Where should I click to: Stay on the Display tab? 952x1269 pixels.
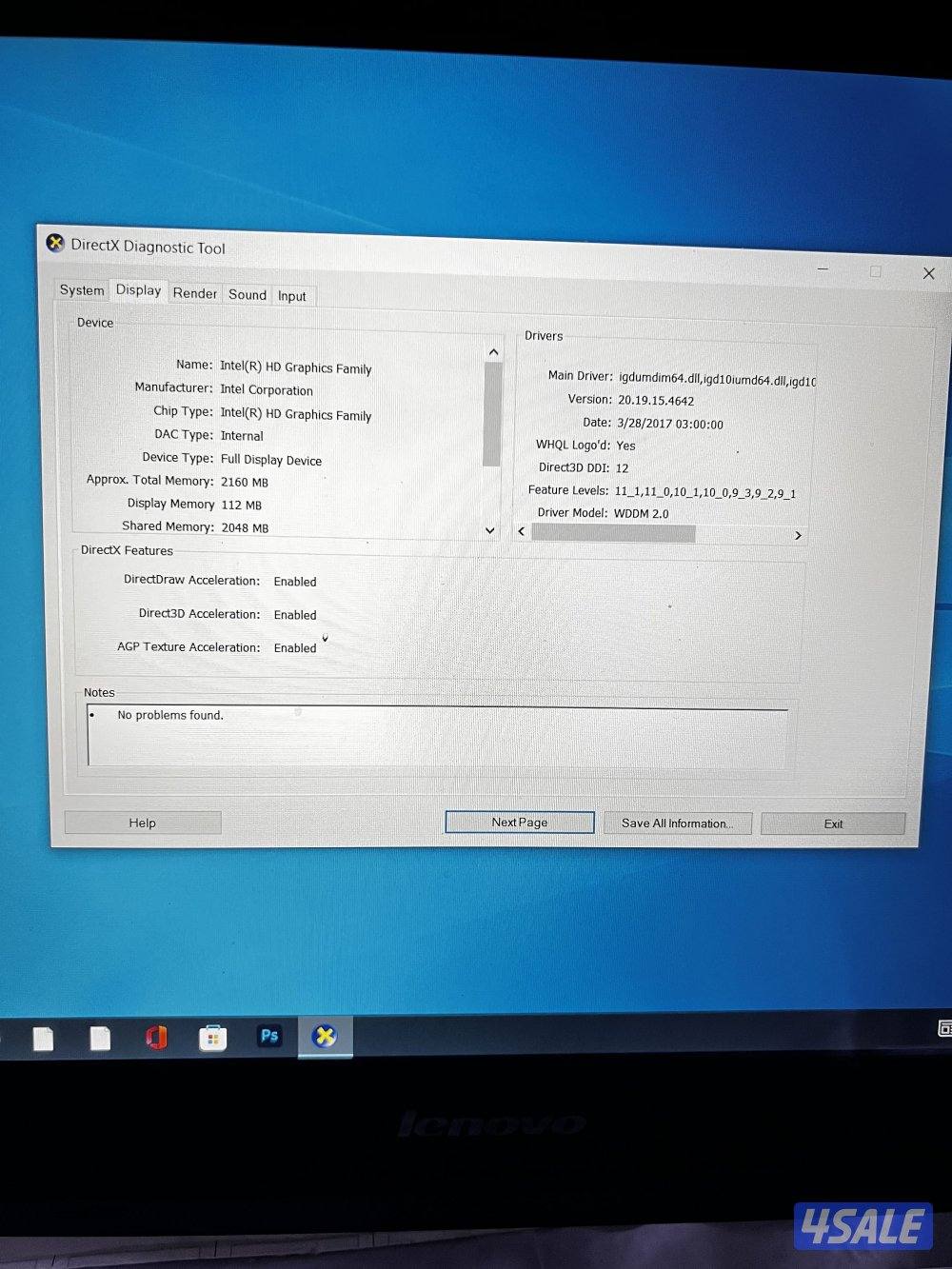pyautogui.click(x=137, y=289)
